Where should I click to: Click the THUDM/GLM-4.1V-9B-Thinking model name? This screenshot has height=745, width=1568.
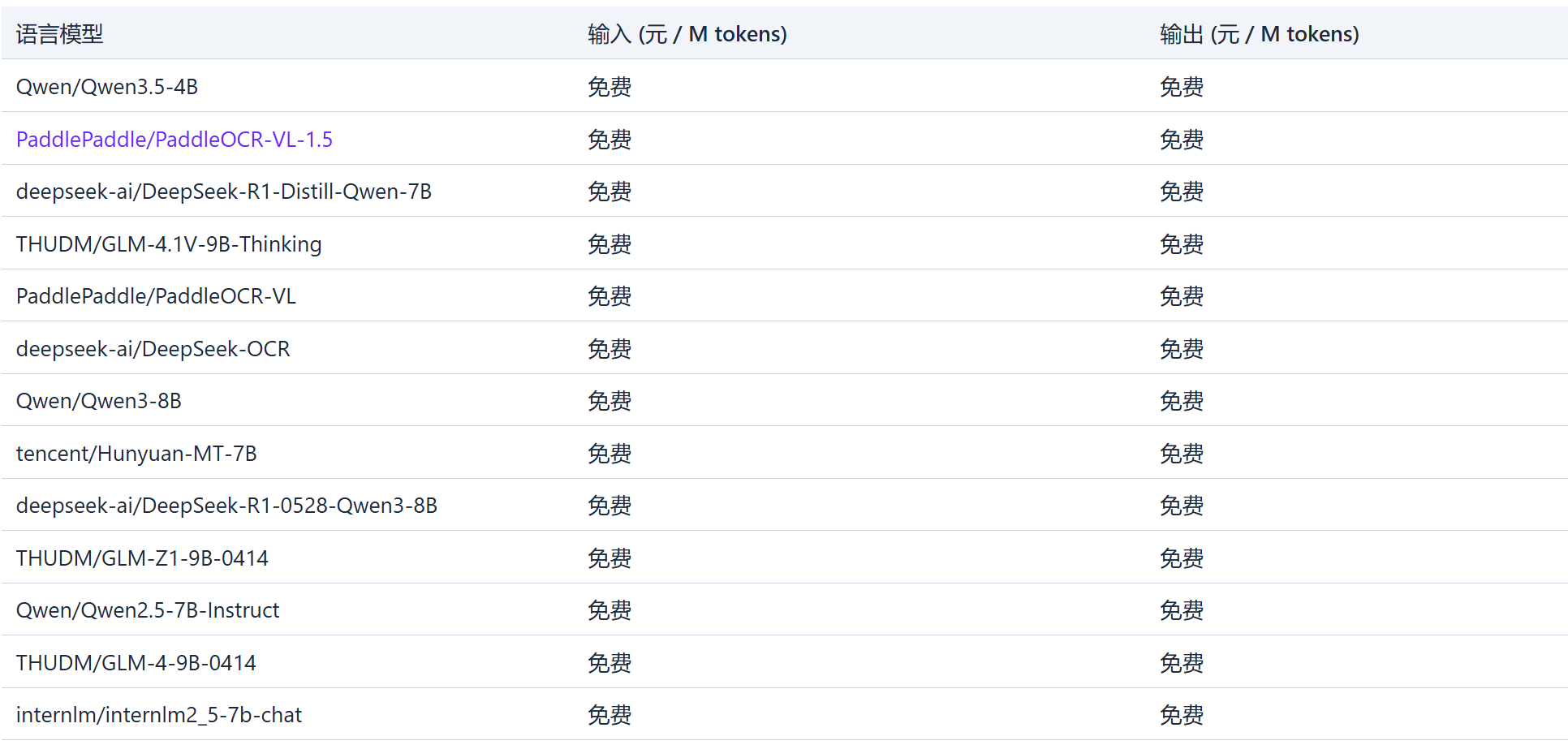tap(169, 244)
